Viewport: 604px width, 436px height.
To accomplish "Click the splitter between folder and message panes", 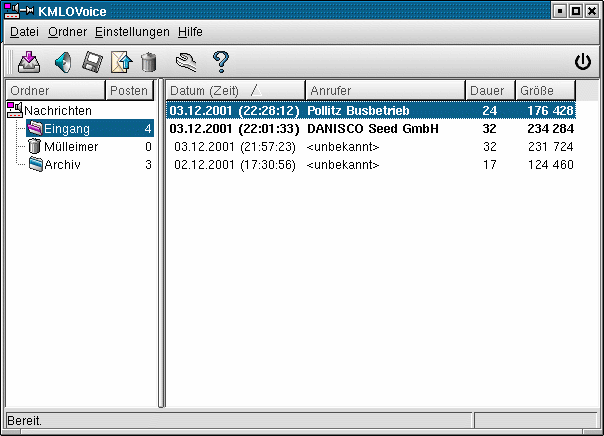I will (162, 243).
